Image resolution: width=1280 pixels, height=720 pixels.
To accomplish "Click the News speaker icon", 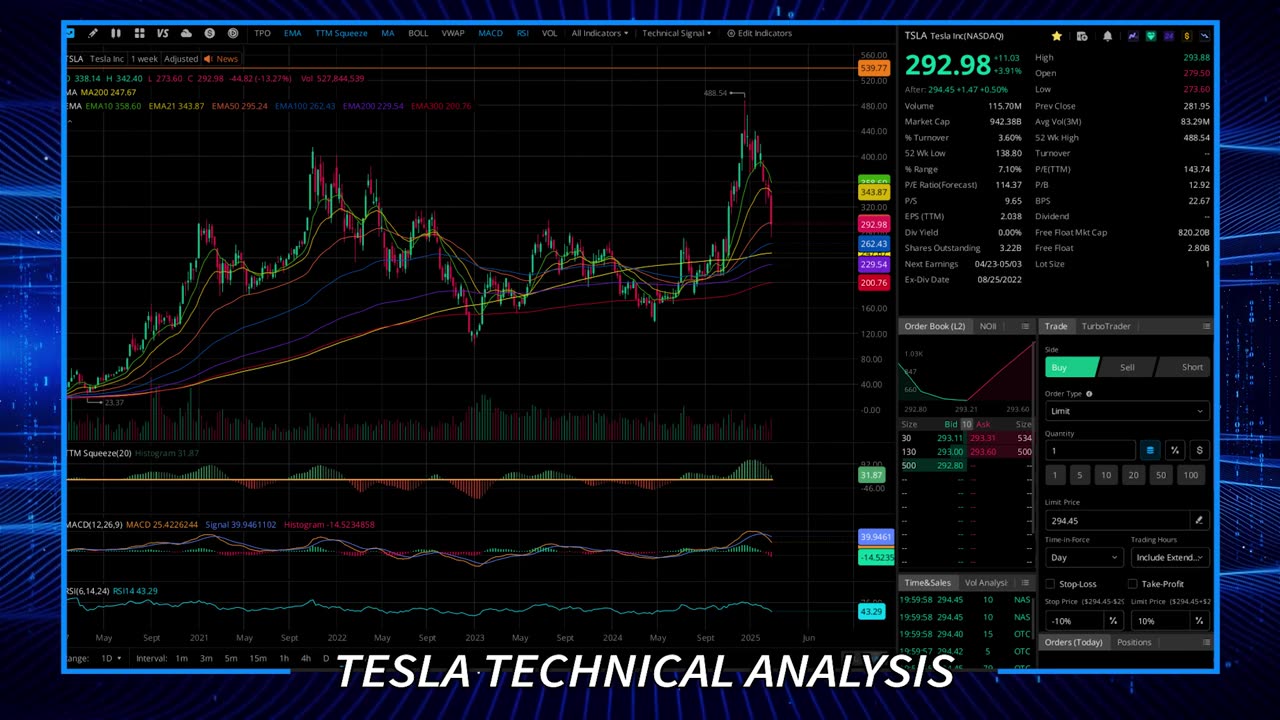I will click(209, 59).
